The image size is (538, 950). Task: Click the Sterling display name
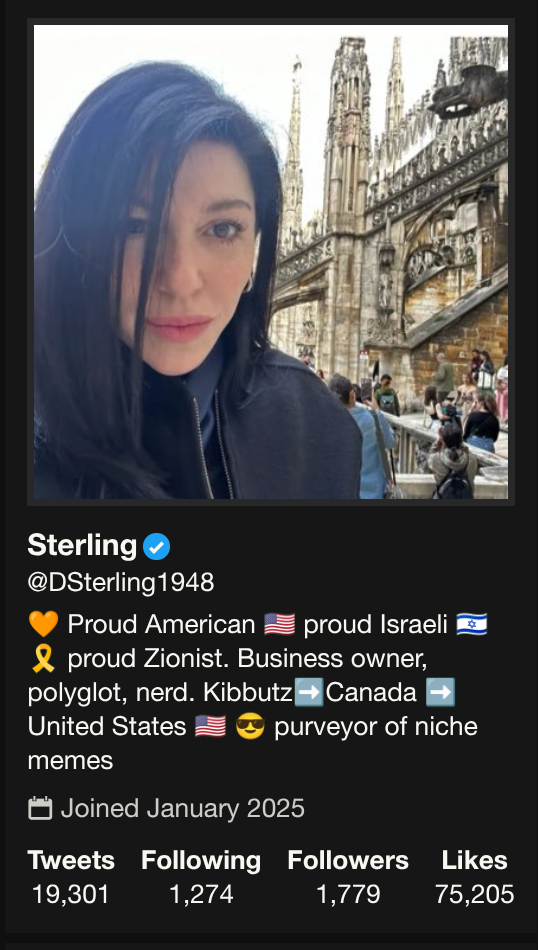click(x=82, y=545)
